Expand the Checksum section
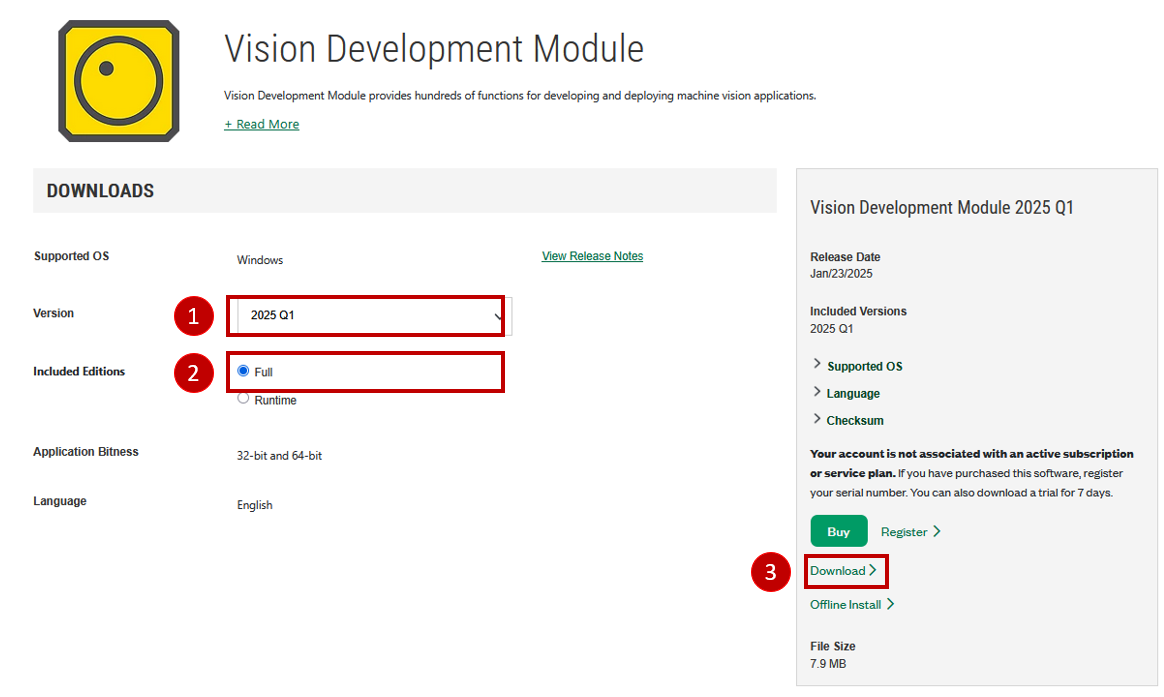The width and height of the screenshot is (1164, 697). pyautogui.click(x=848, y=420)
